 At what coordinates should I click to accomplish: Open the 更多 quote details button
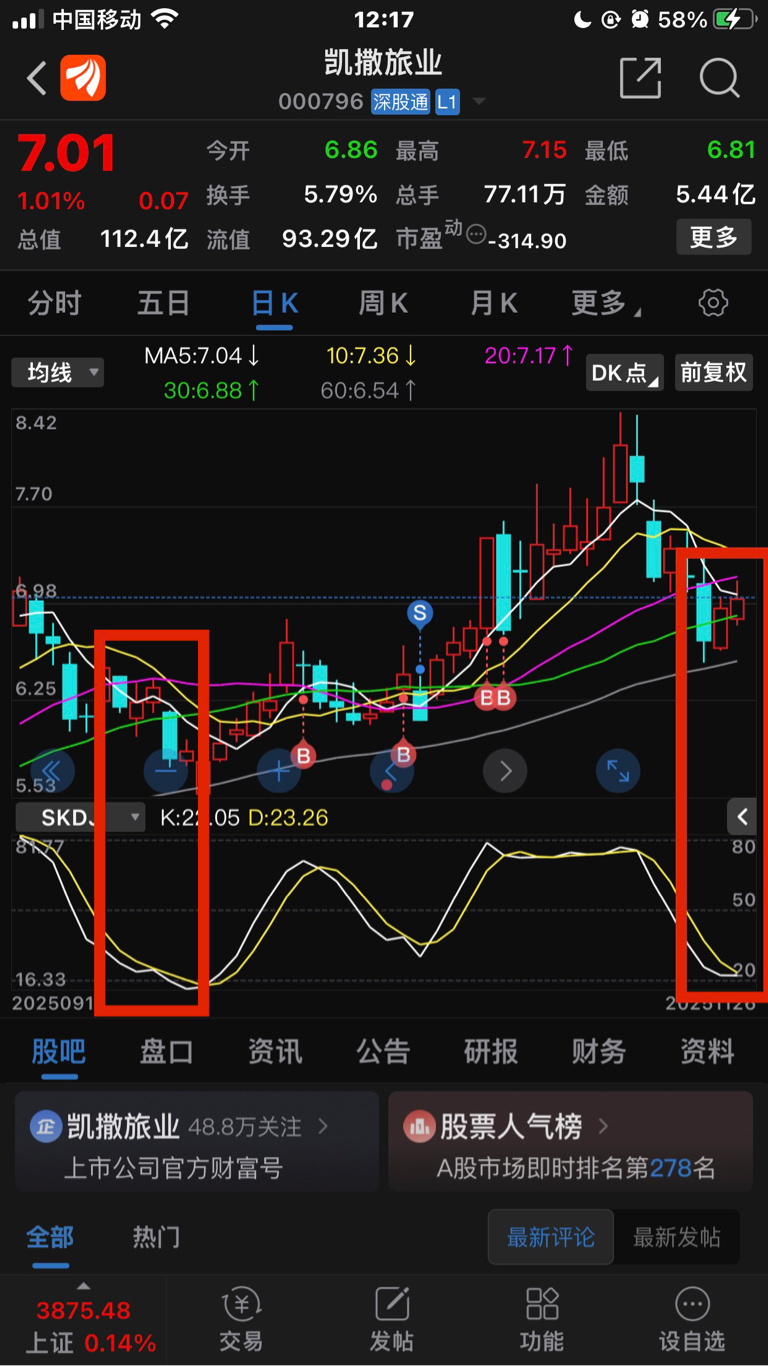tap(714, 237)
